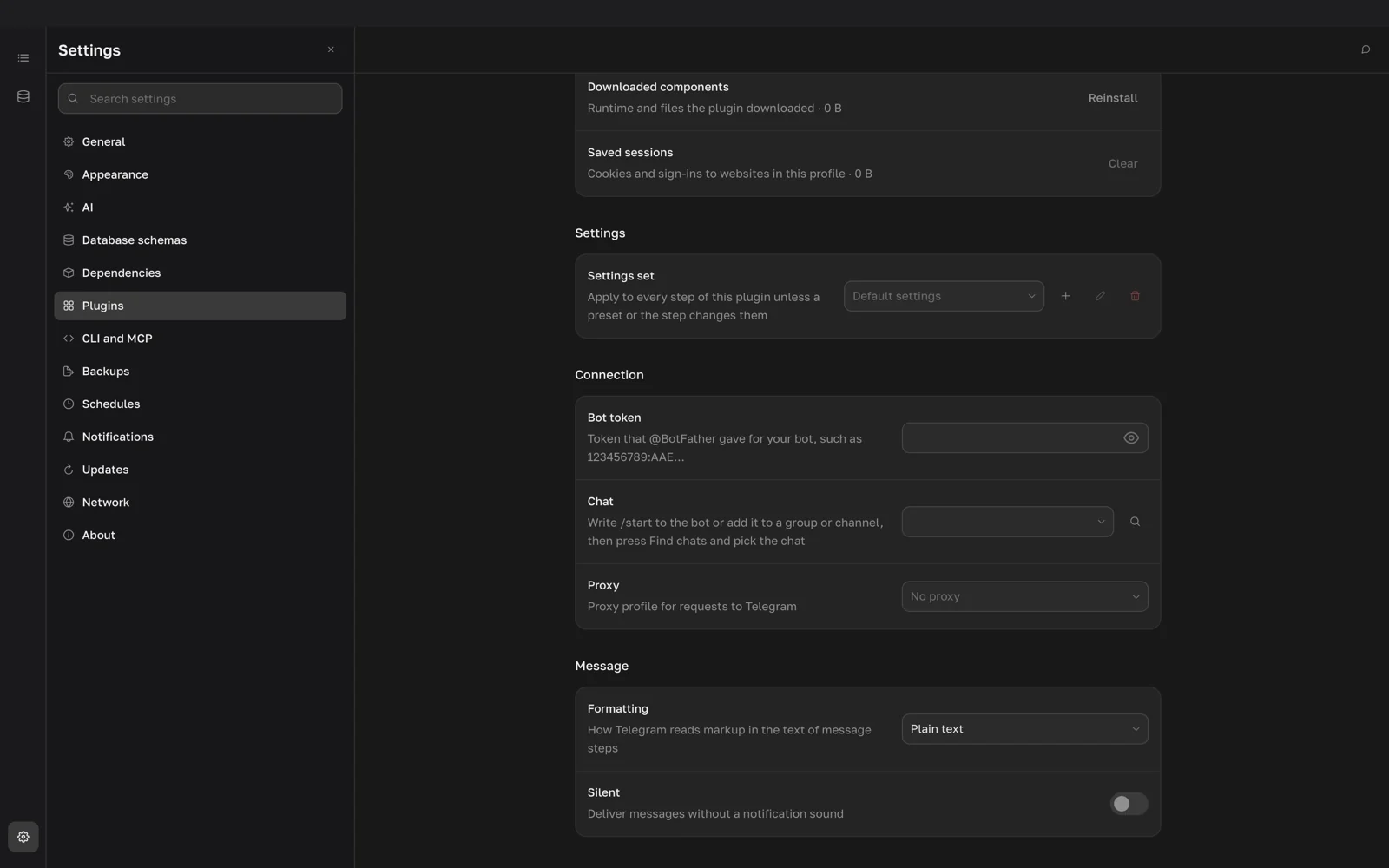Go to Updates settings
The width and height of the screenshot is (1389, 868).
[x=201, y=470]
